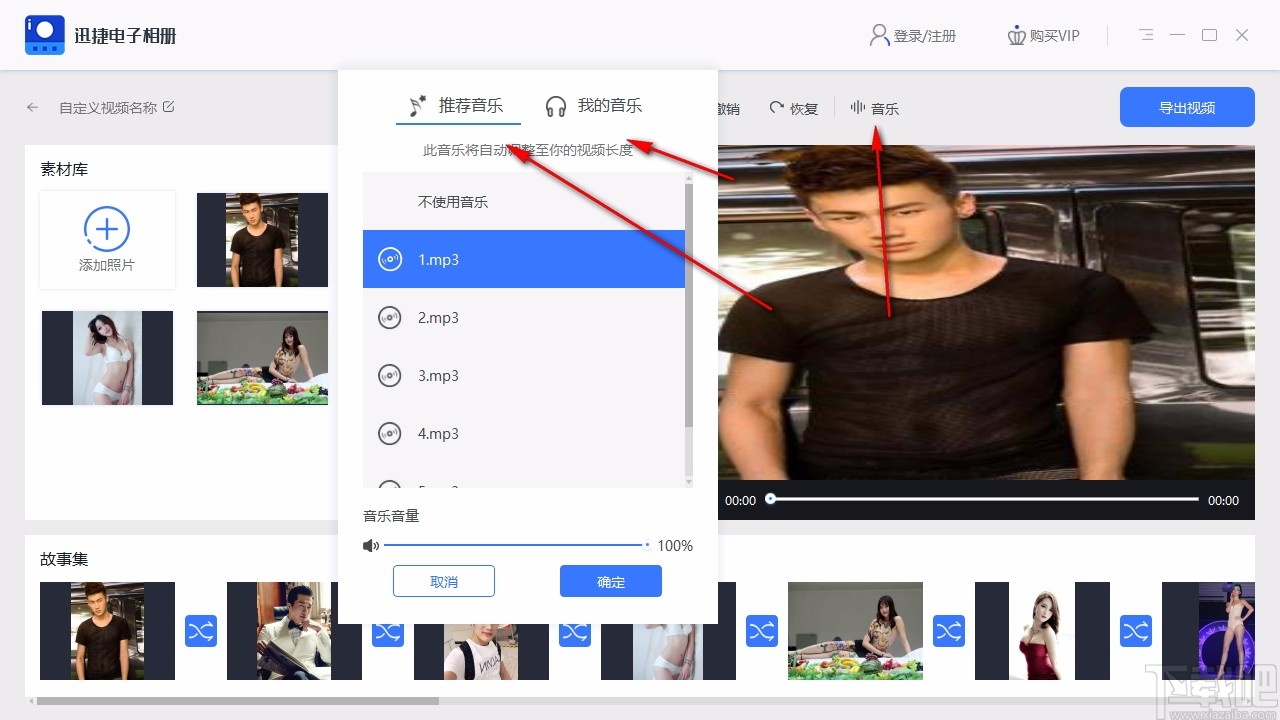Mute music with the speaker icon
Screen dimensions: 1280x720
click(x=371, y=545)
